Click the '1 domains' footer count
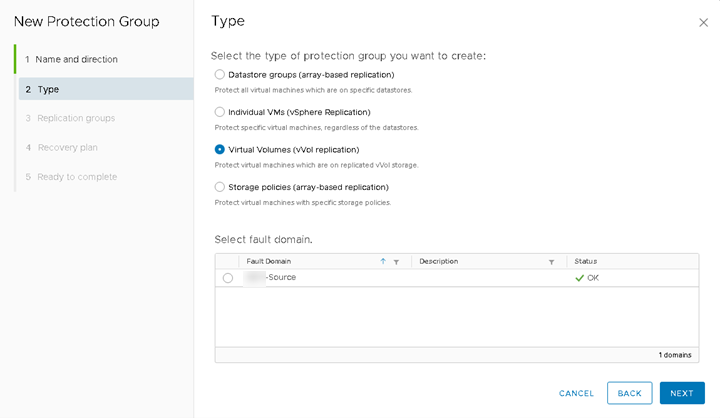The image size is (720, 418). coord(675,355)
